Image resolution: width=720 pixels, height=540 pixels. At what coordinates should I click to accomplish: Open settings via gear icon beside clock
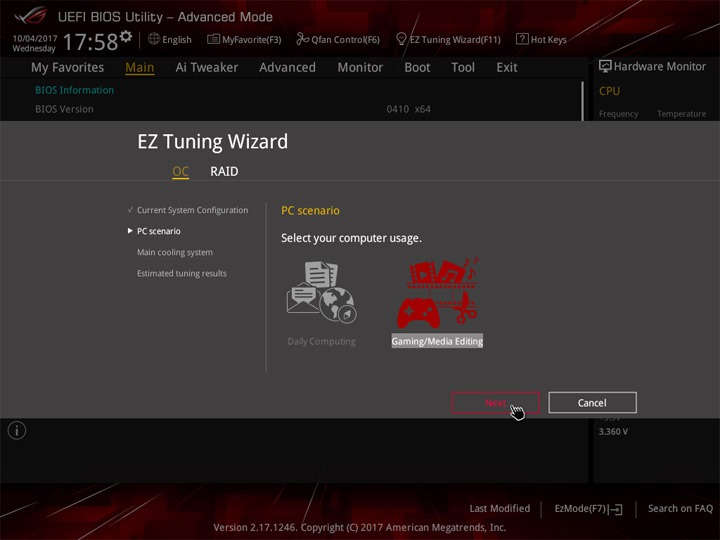click(126, 36)
